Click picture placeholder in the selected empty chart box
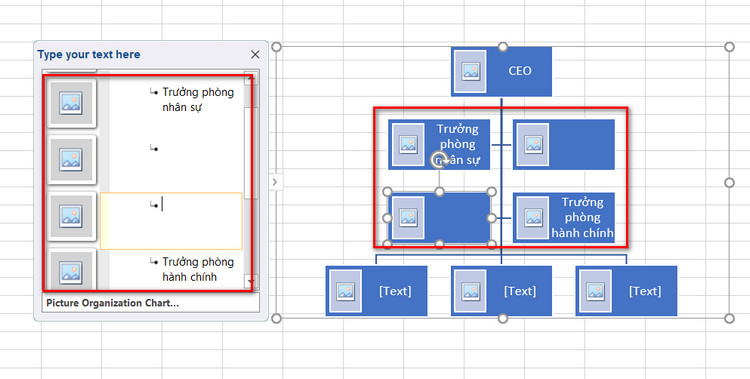750x379 pixels. coord(408,218)
